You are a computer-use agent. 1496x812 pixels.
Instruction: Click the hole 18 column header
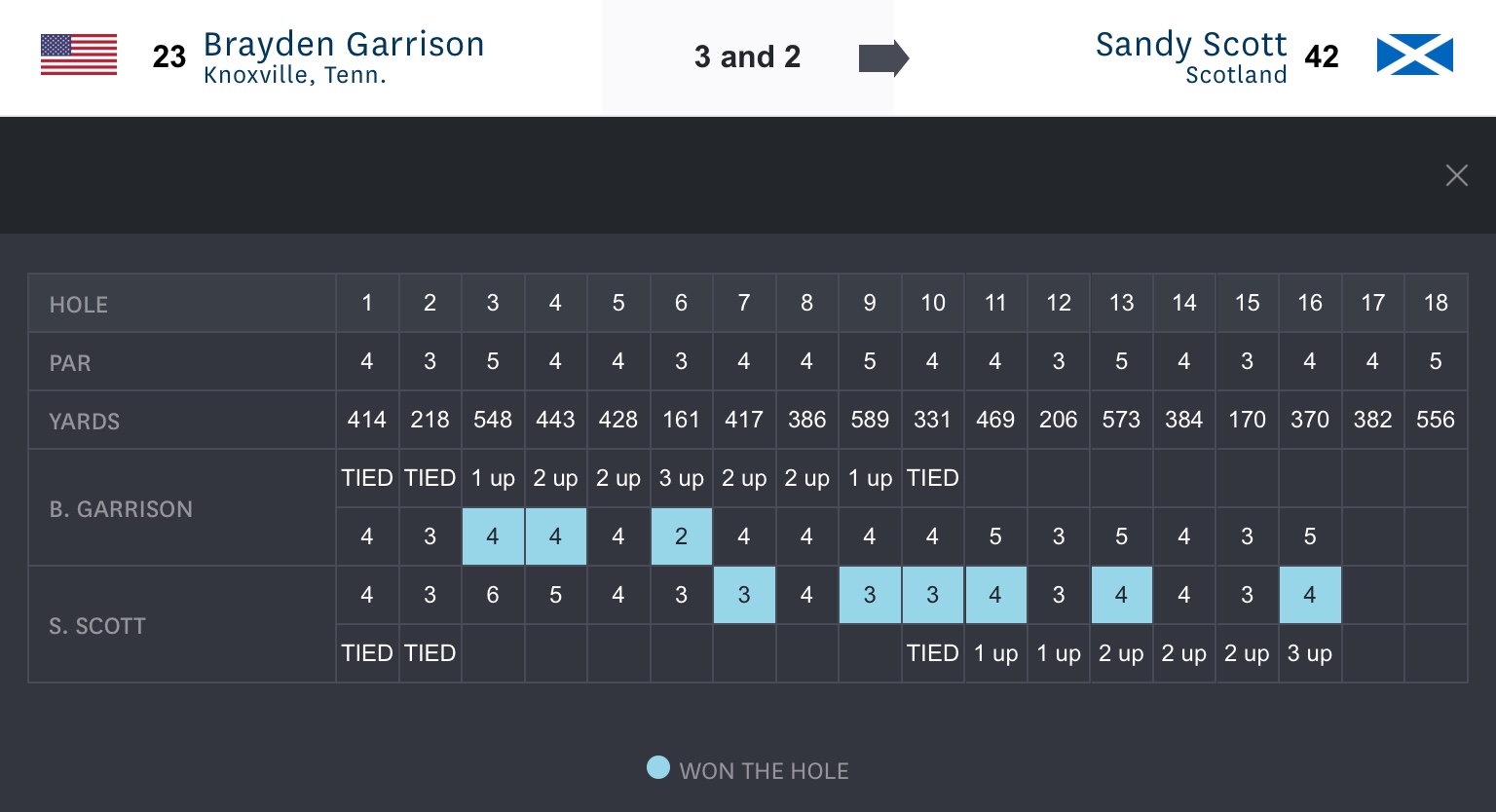pyautogui.click(x=1435, y=303)
